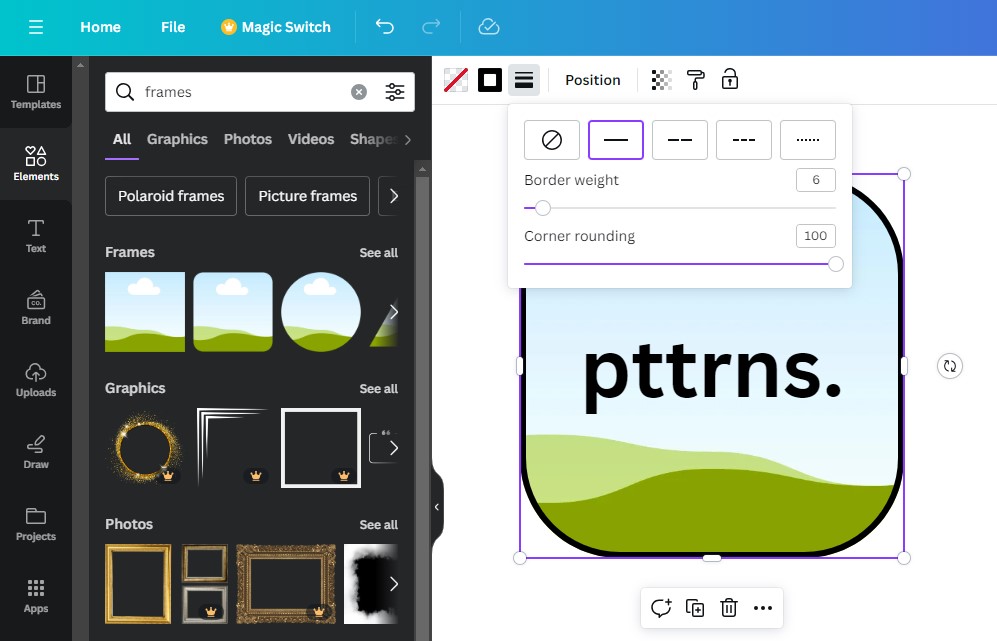Click the Border weight slider handle

point(542,208)
